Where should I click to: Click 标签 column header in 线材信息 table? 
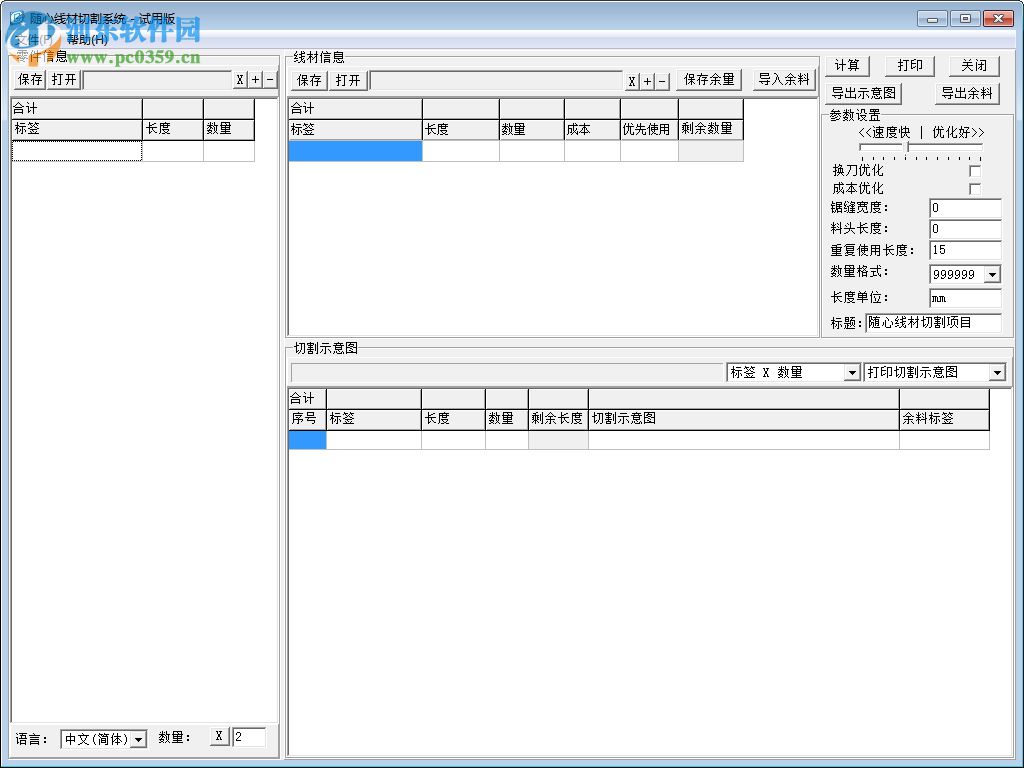click(x=355, y=130)
